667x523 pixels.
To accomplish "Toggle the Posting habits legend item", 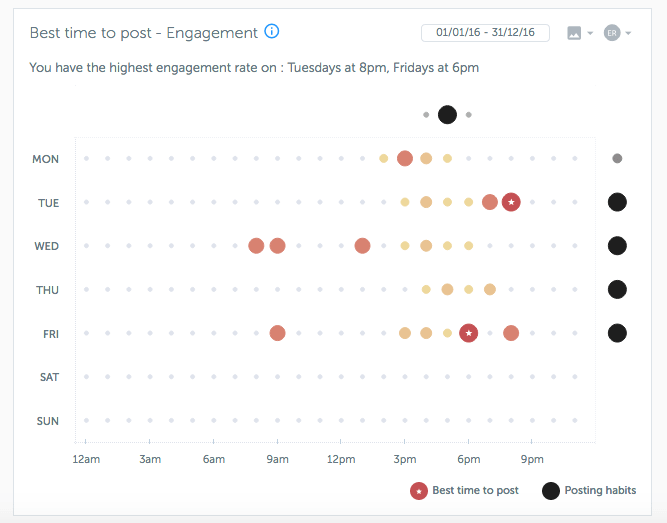I will pyautogui.click(x=588, y=491).
